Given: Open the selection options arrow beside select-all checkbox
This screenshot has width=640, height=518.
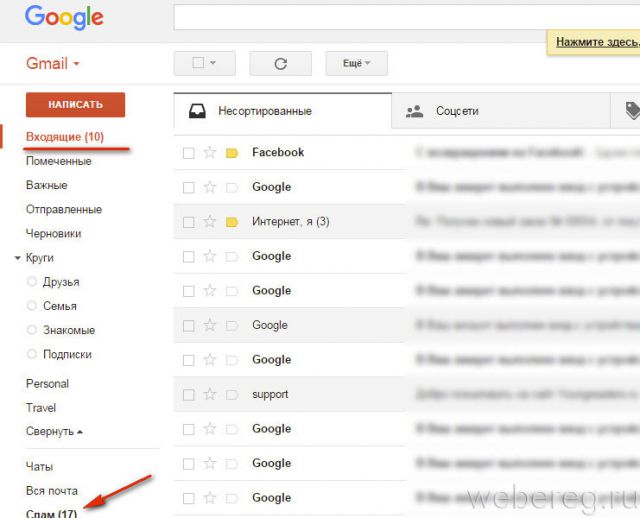Looking at the screenshot, I should tap(213, 63).
